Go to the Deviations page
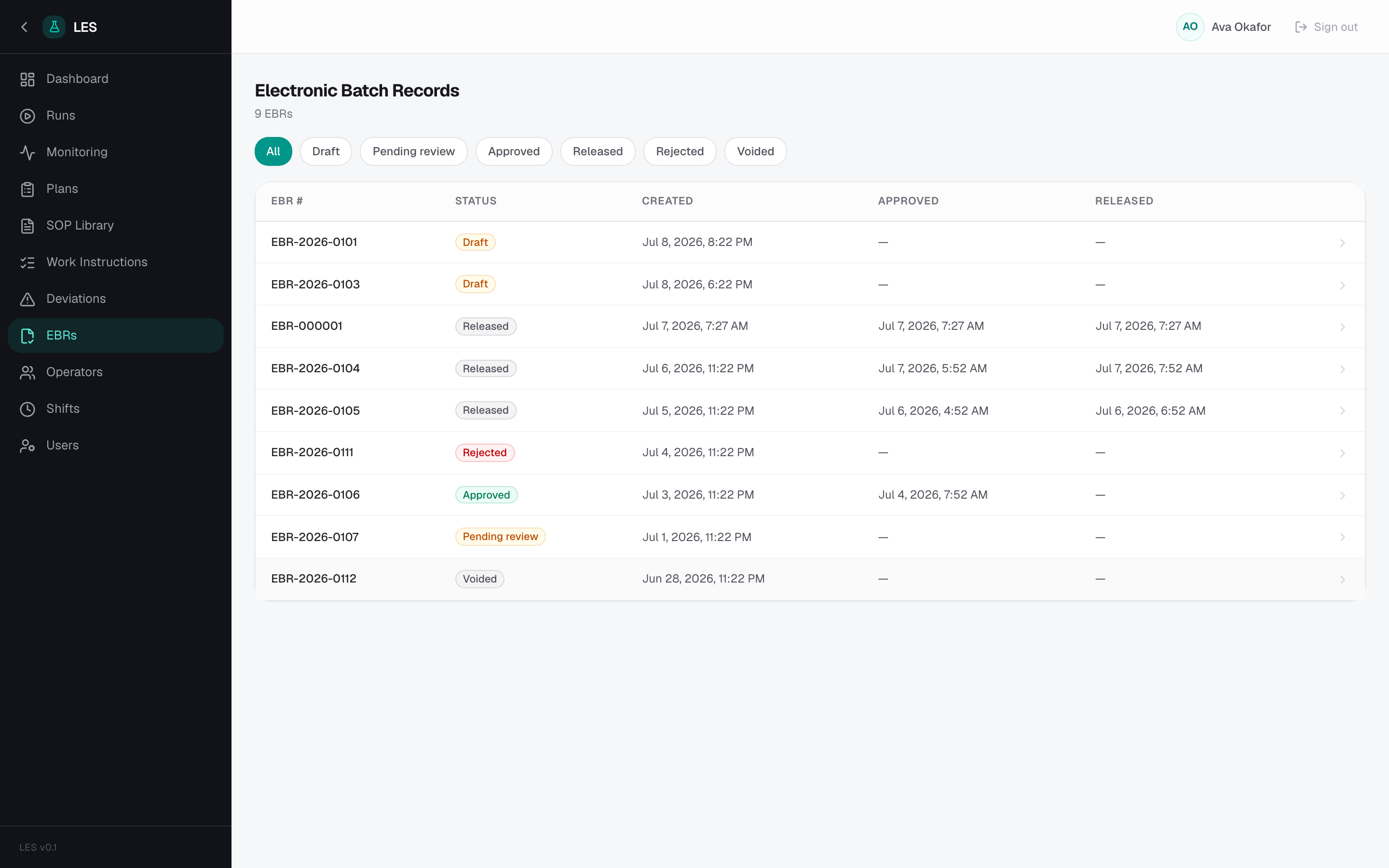1389x868 pixels. 76,299
